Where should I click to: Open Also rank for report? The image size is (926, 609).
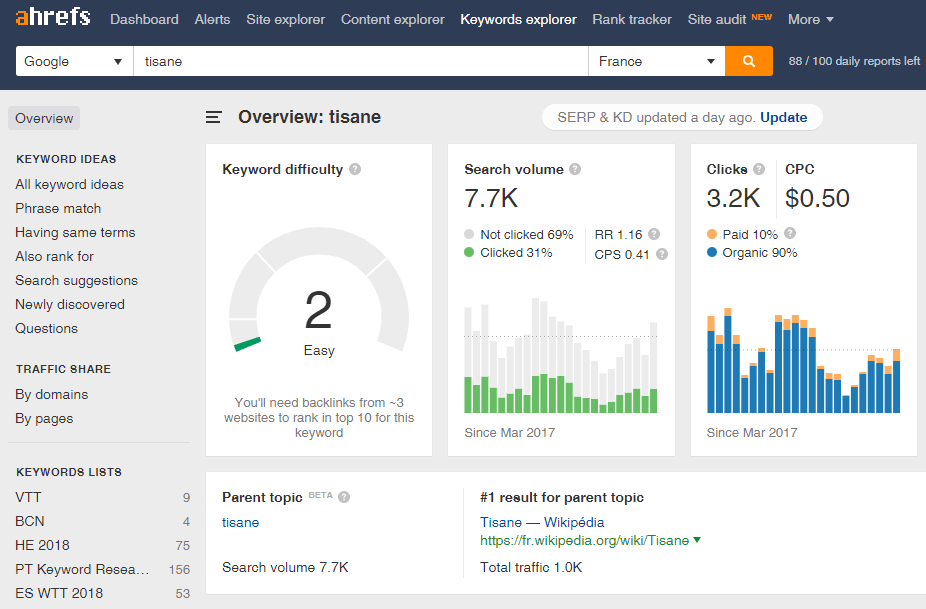pos(54,256)
